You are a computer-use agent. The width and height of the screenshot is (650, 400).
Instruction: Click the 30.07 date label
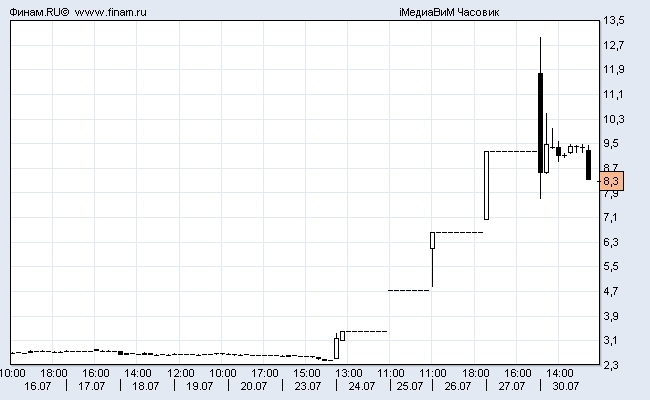(565, 386)
